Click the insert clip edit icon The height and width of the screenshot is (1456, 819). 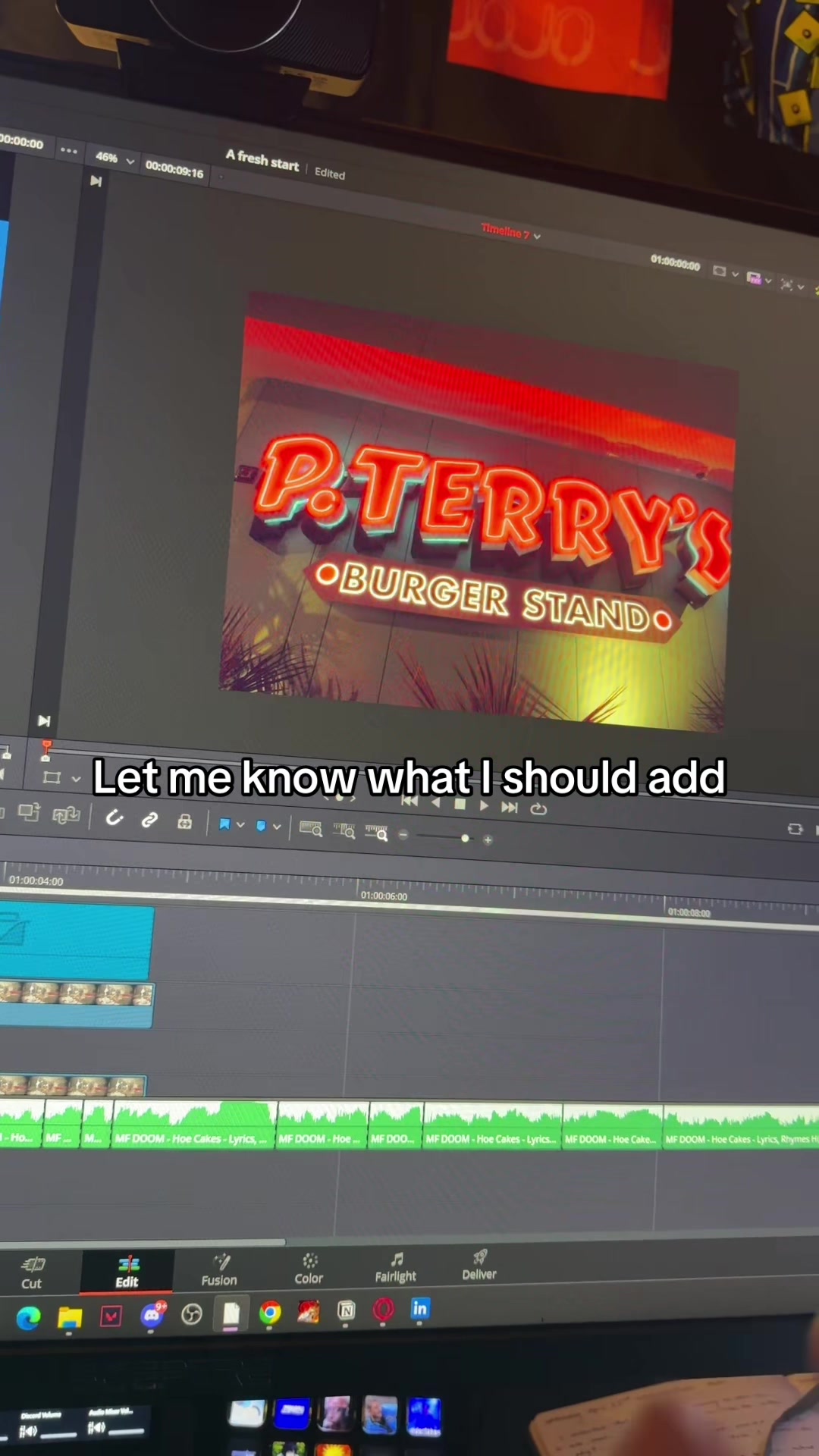(29, 812)
